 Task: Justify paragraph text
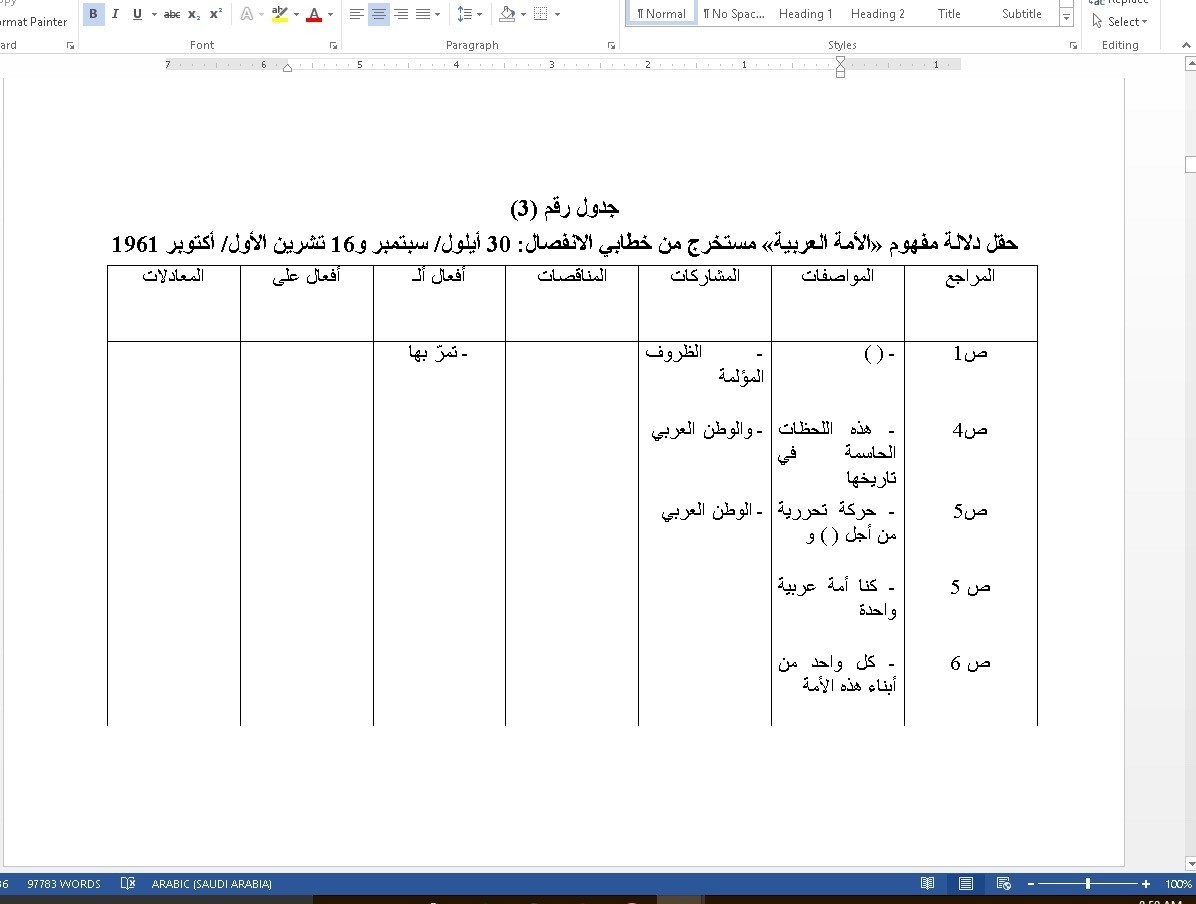[423, 14]
